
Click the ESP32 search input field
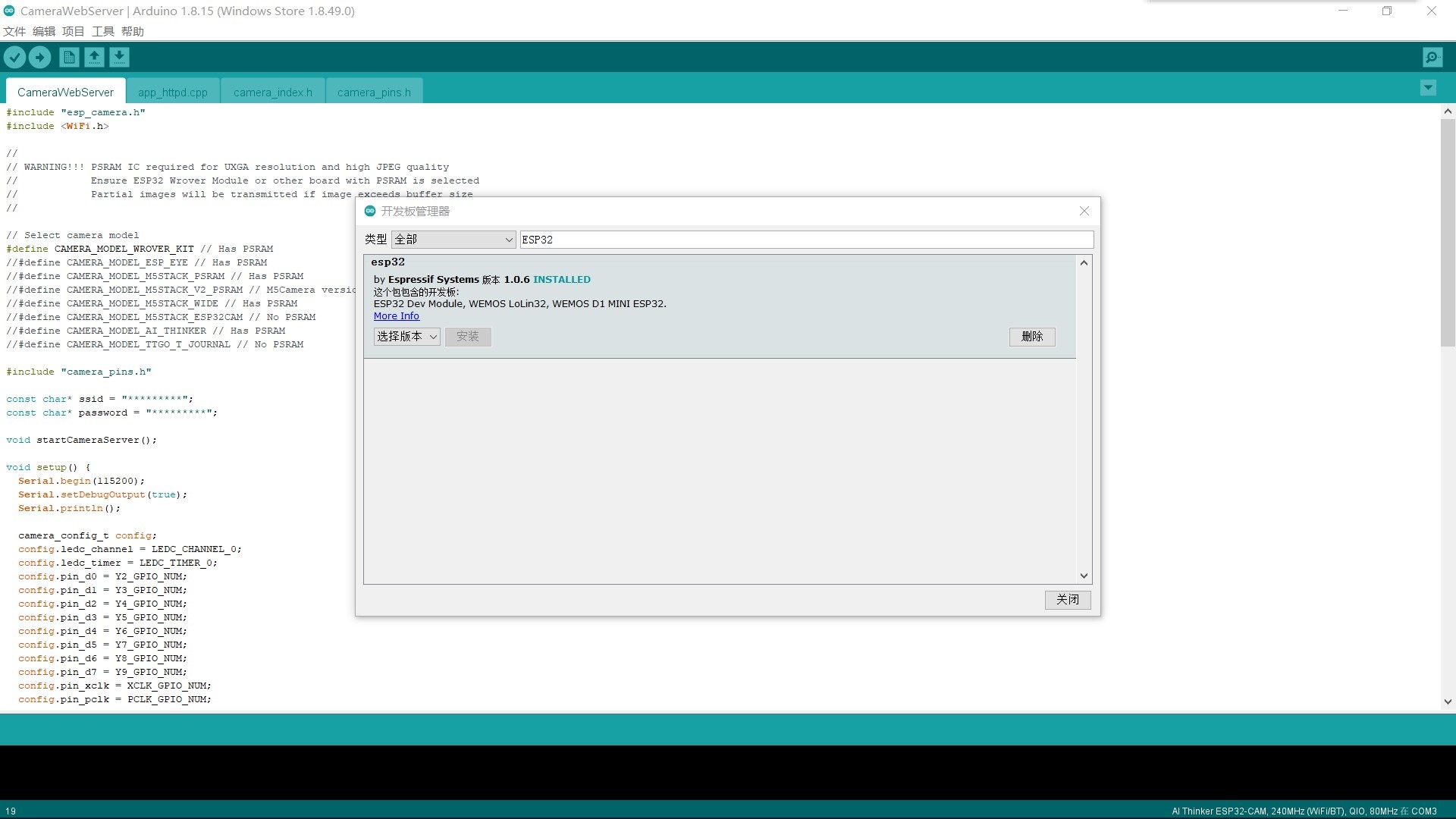click(805, 240)
